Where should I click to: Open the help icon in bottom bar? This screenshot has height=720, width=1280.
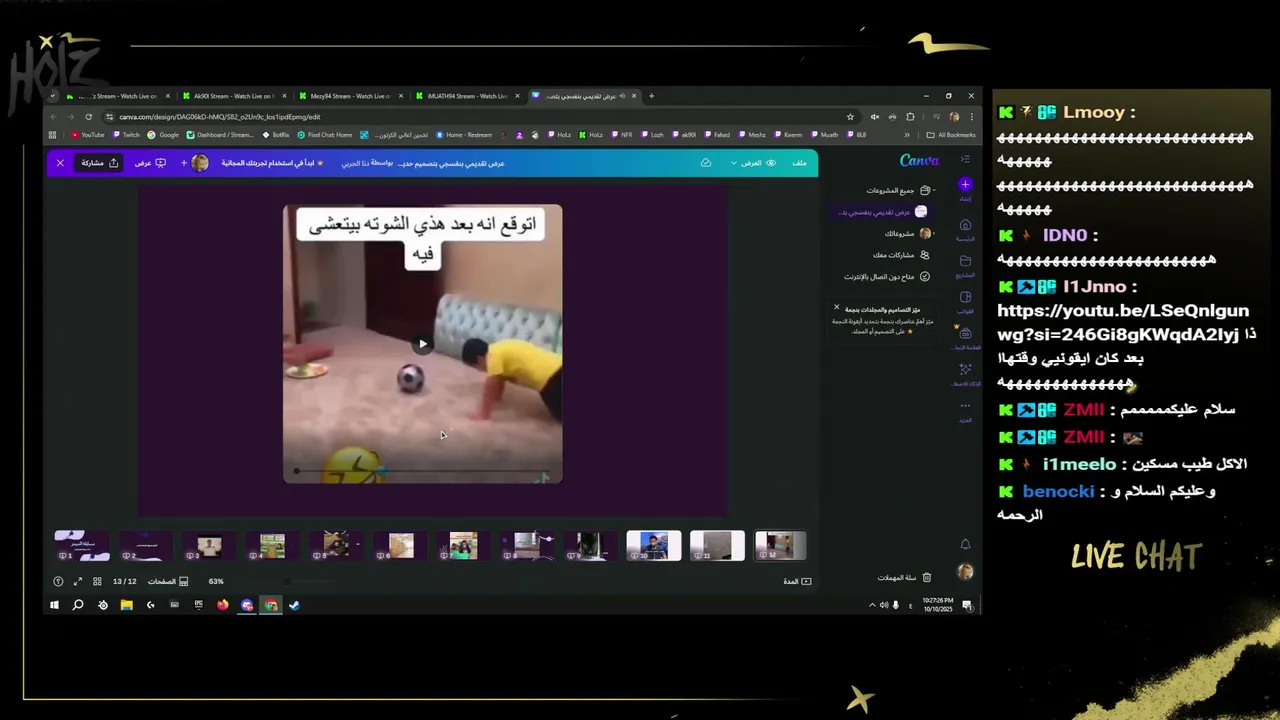tap(58, 581)
